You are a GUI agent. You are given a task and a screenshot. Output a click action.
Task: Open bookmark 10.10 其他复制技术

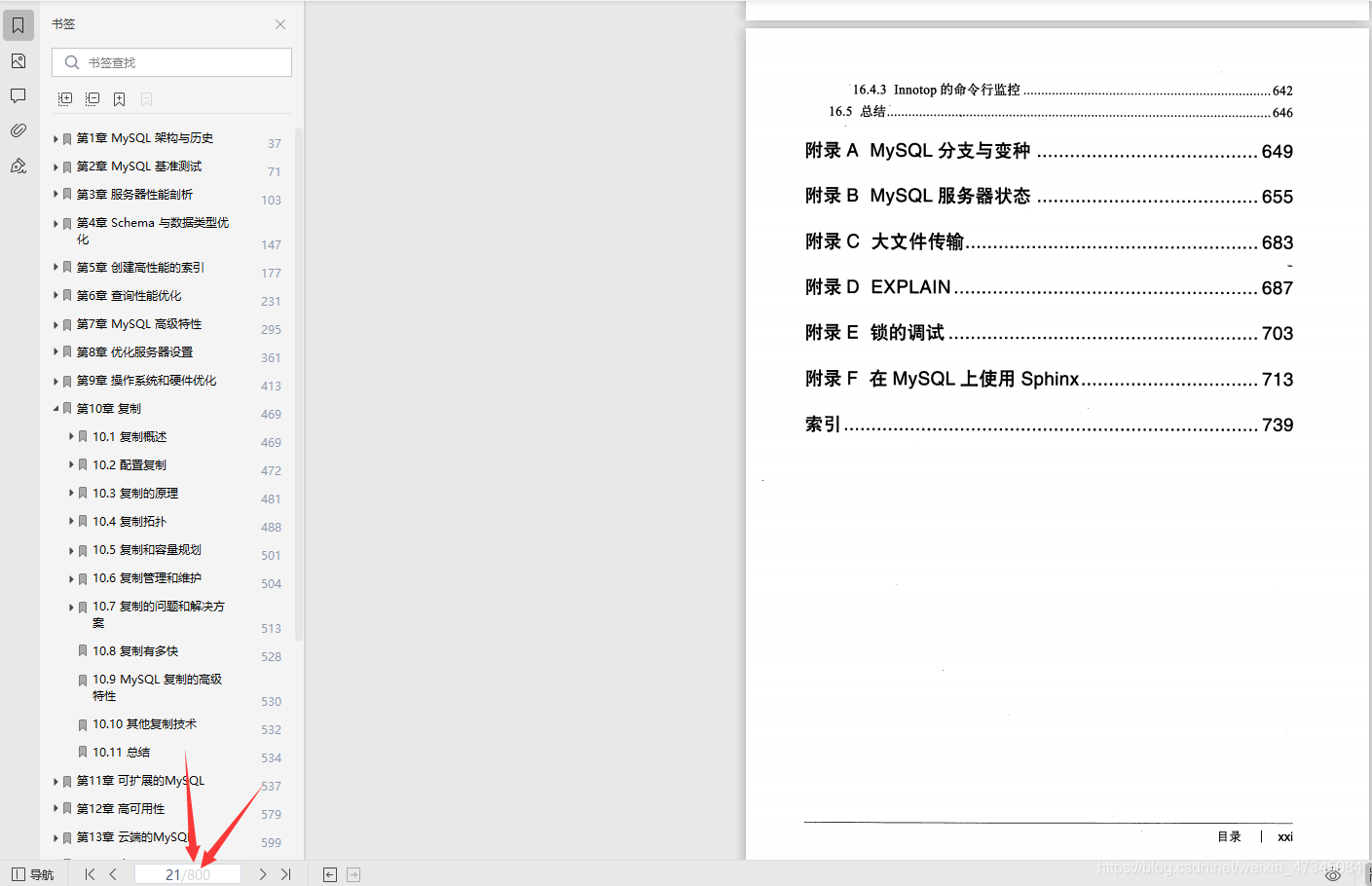coord(144,724)
